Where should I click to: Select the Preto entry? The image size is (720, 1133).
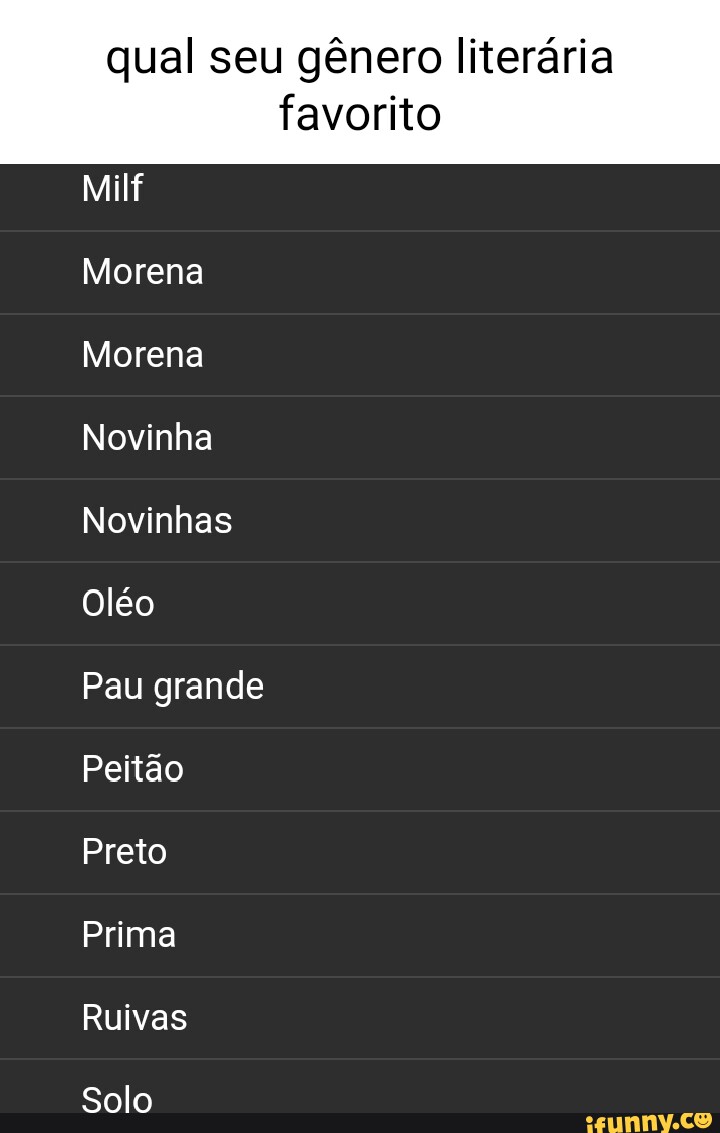click(360, 852)
